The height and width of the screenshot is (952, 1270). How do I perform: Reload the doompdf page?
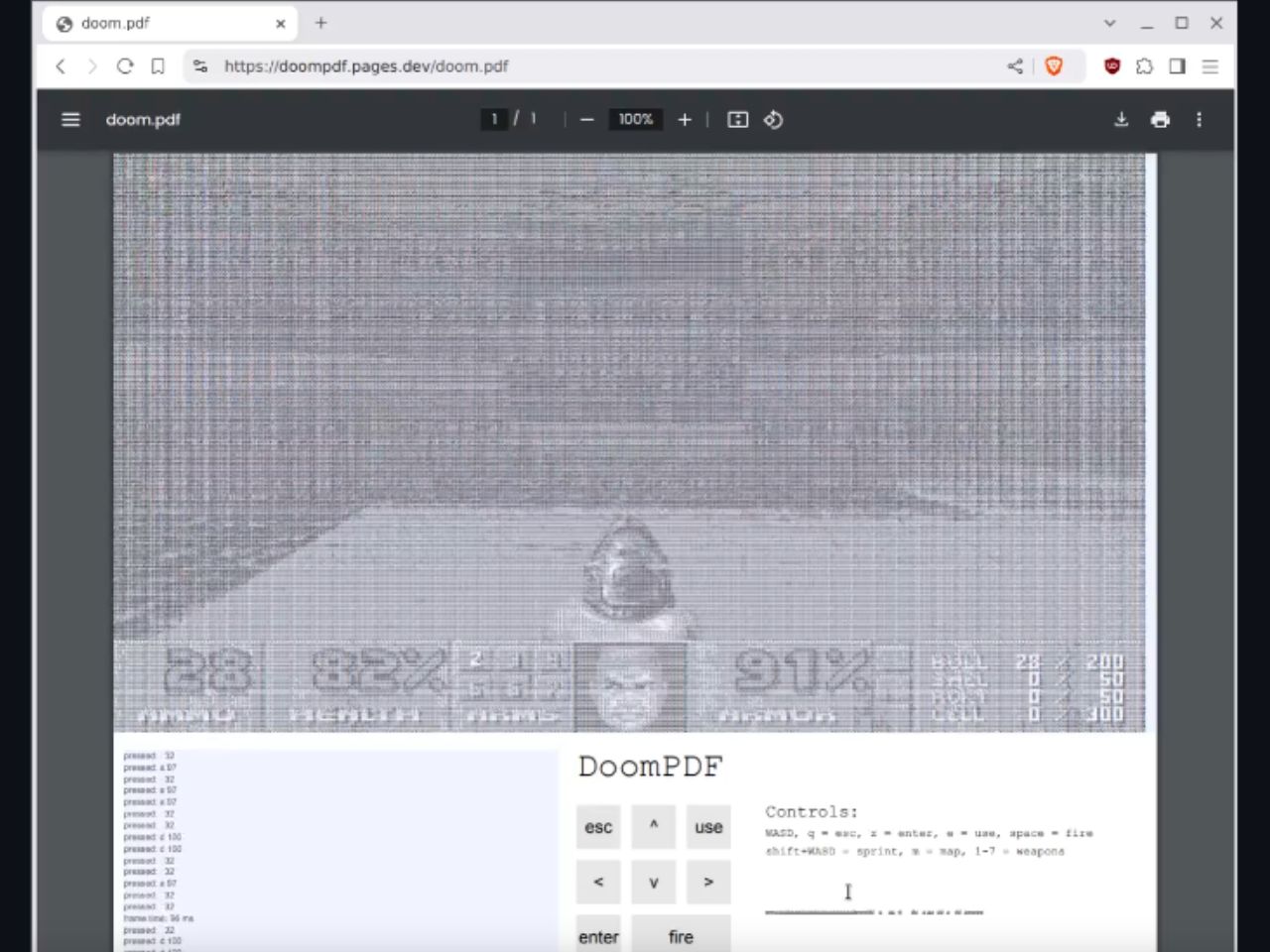click(125, 66)
